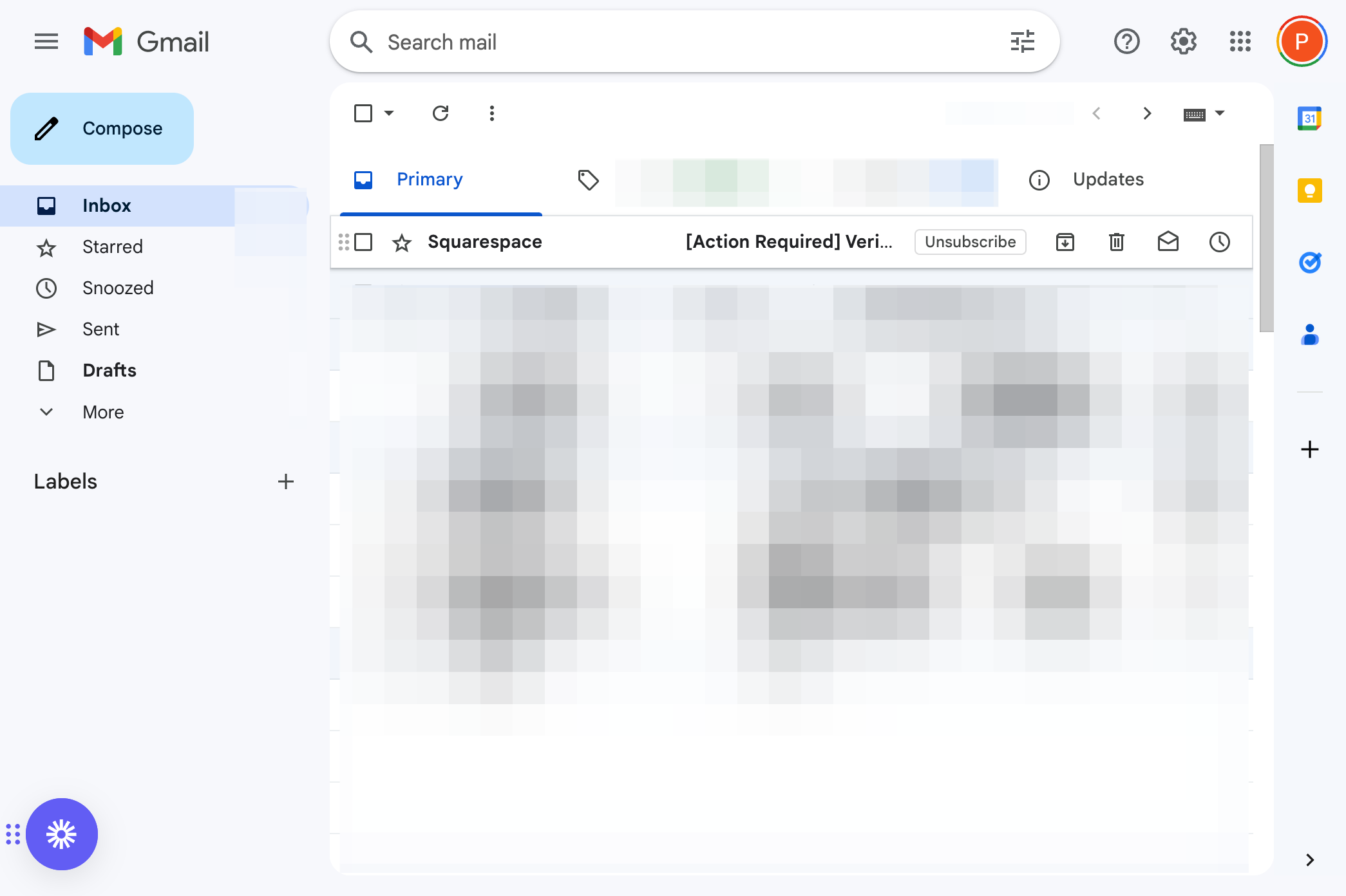Open Contacts side panel
Image resolution: width=1346 pixels, height=896 pixels.
tap(1309, 335)
